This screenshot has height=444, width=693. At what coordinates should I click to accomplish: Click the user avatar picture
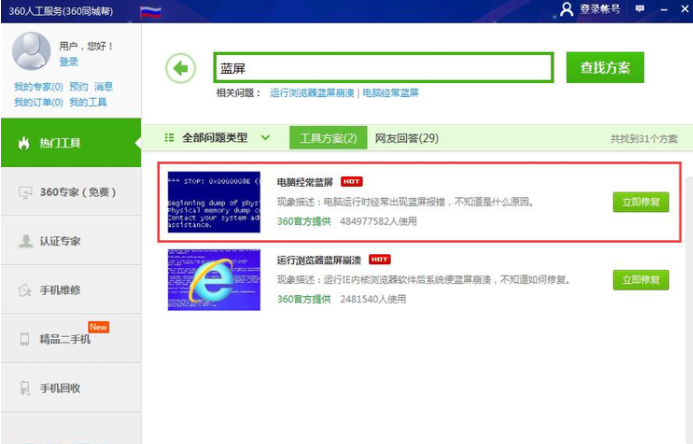(31, 51)
